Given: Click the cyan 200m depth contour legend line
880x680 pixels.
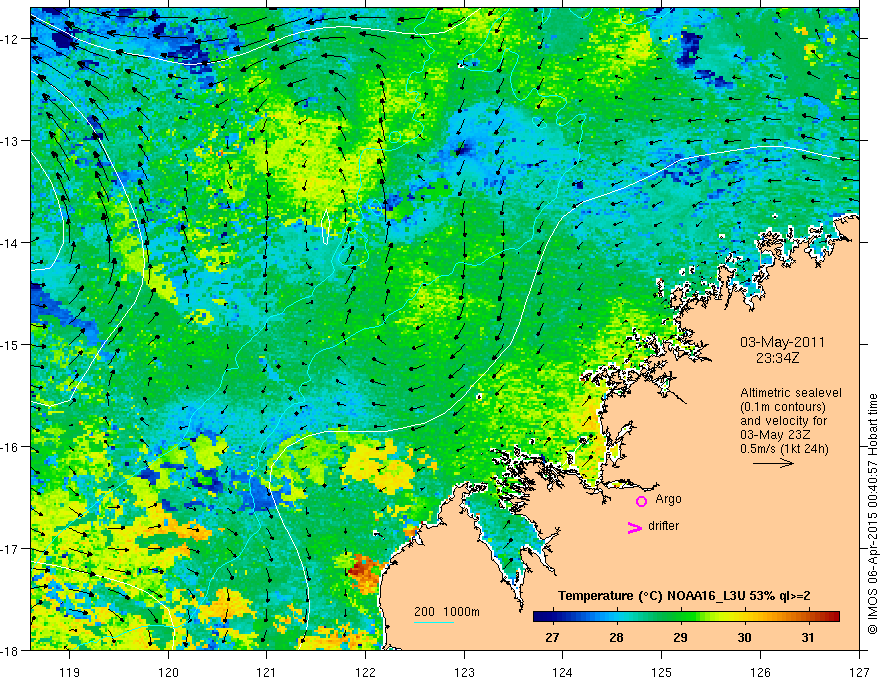Looking at the screenshot, I should click(434, 622).
